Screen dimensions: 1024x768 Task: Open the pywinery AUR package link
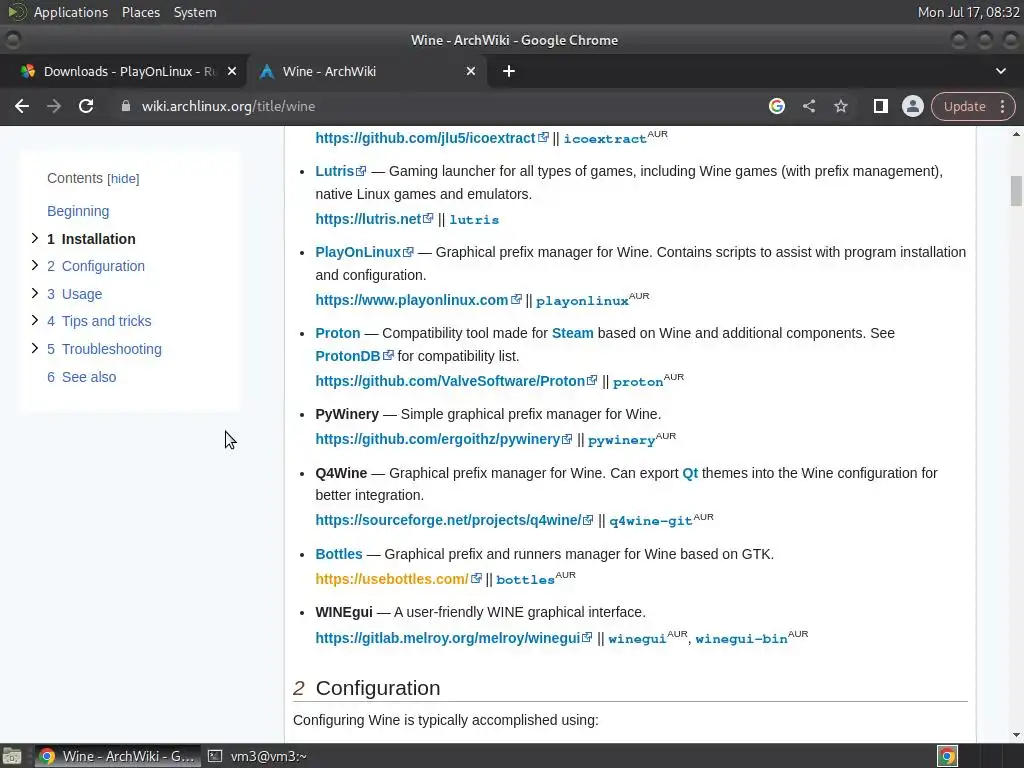pyautogui.click(x=621, y=440)
